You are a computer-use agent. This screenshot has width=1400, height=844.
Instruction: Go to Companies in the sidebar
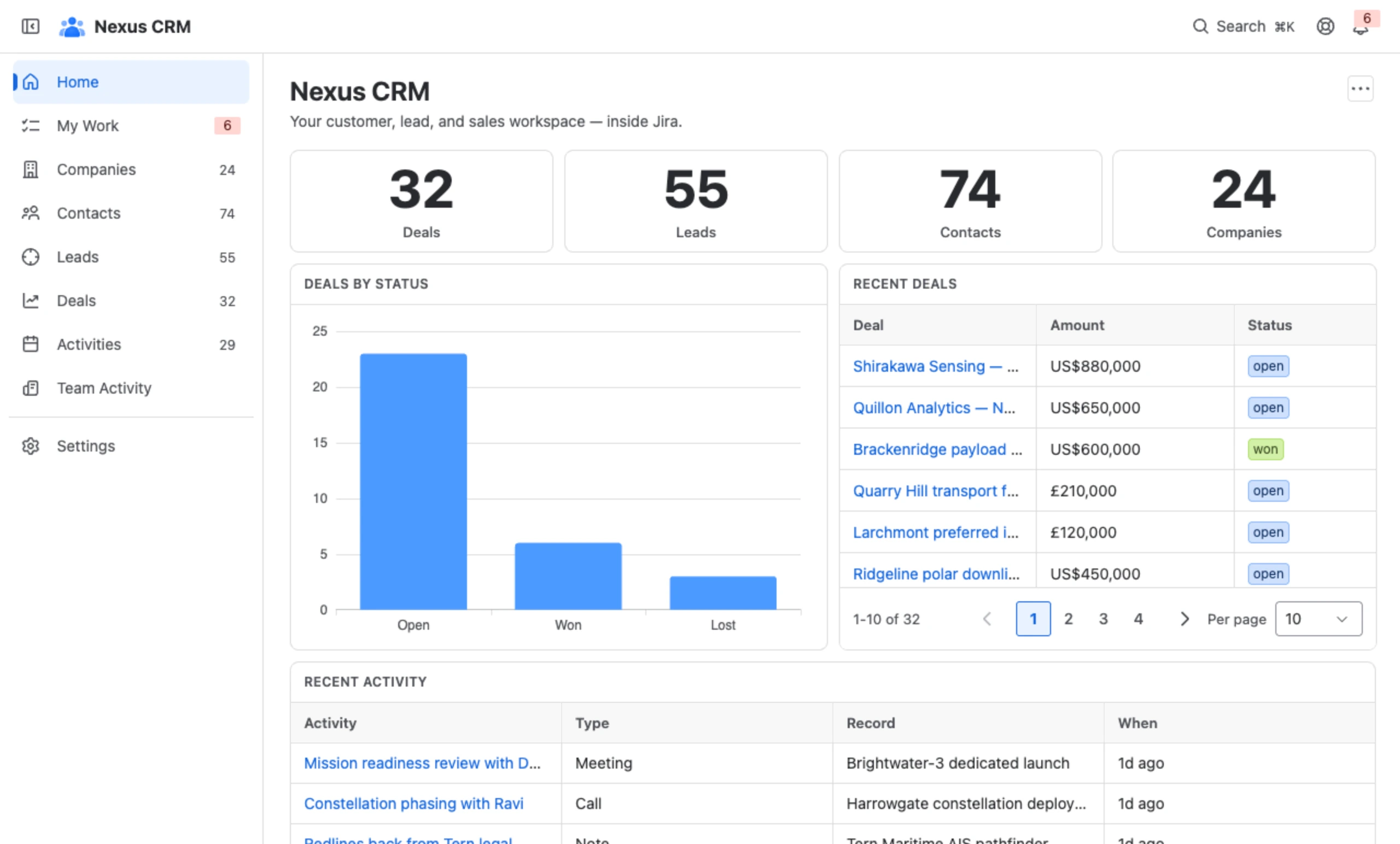[131, 169]
